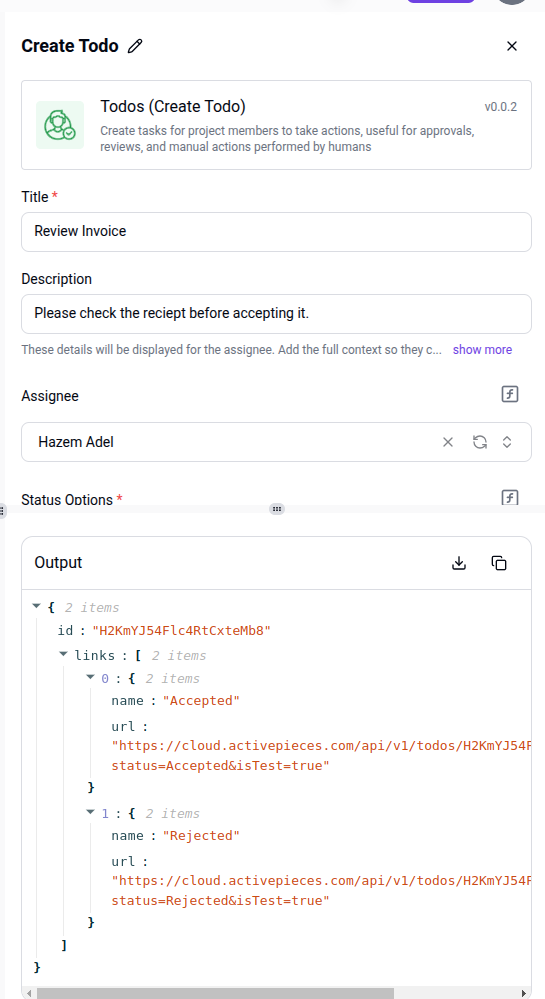
Task: Clear the Hazem Adel assignee selection
Action: click(447, 442)
